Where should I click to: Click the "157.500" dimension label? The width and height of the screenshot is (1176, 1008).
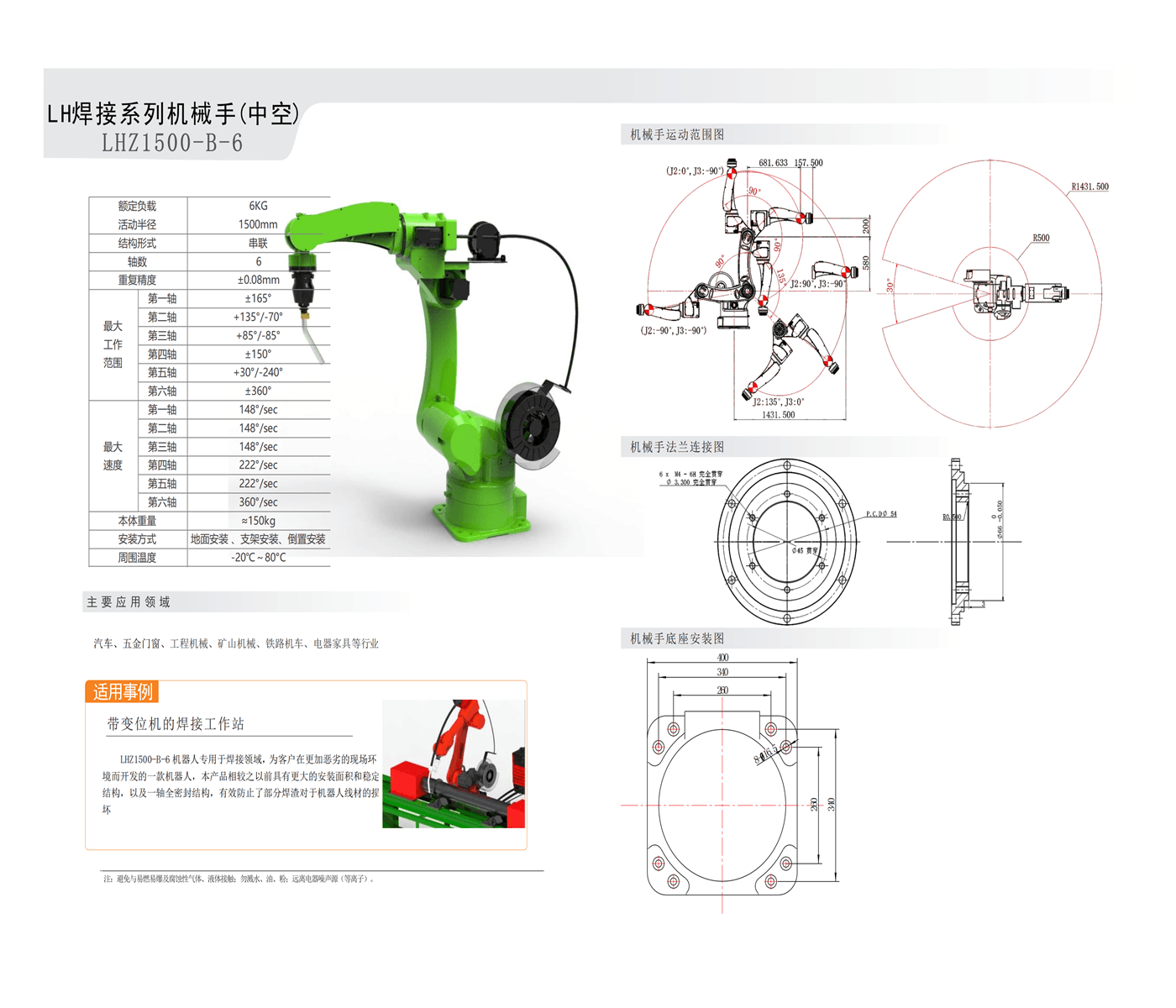point(808,163)
